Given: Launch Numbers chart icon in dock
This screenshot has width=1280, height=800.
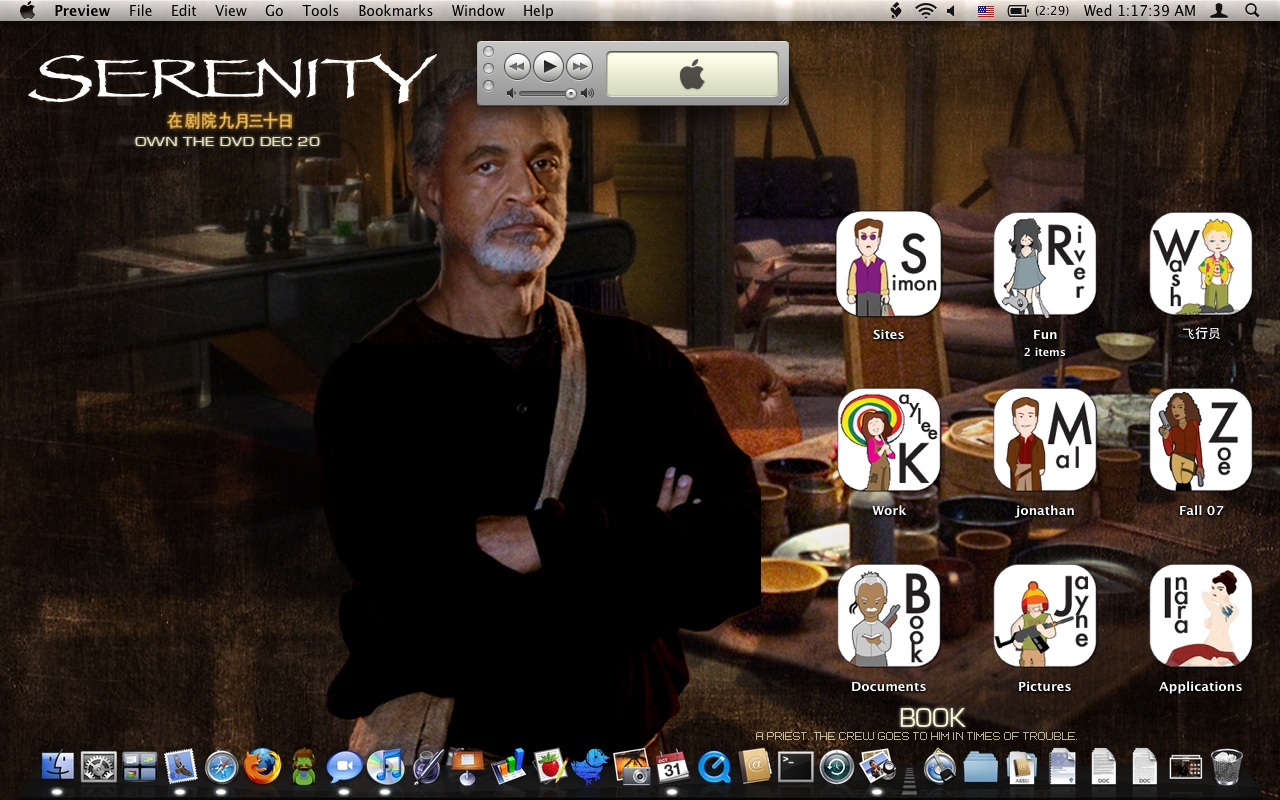Looking at the screenshot, I should tap(508, 767).
